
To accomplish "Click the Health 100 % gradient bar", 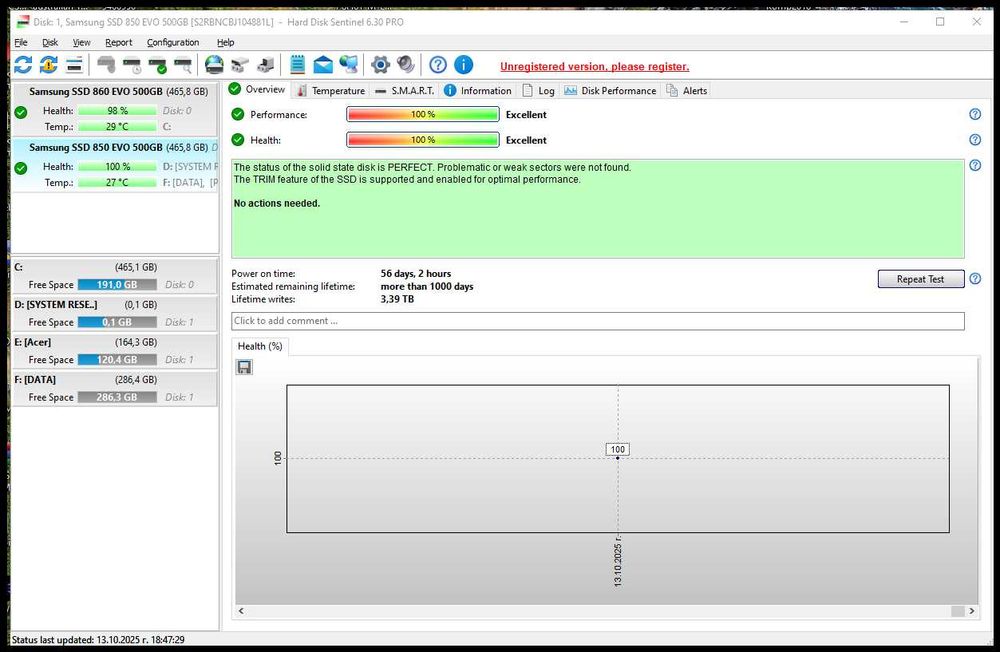I will click(423, 140).
